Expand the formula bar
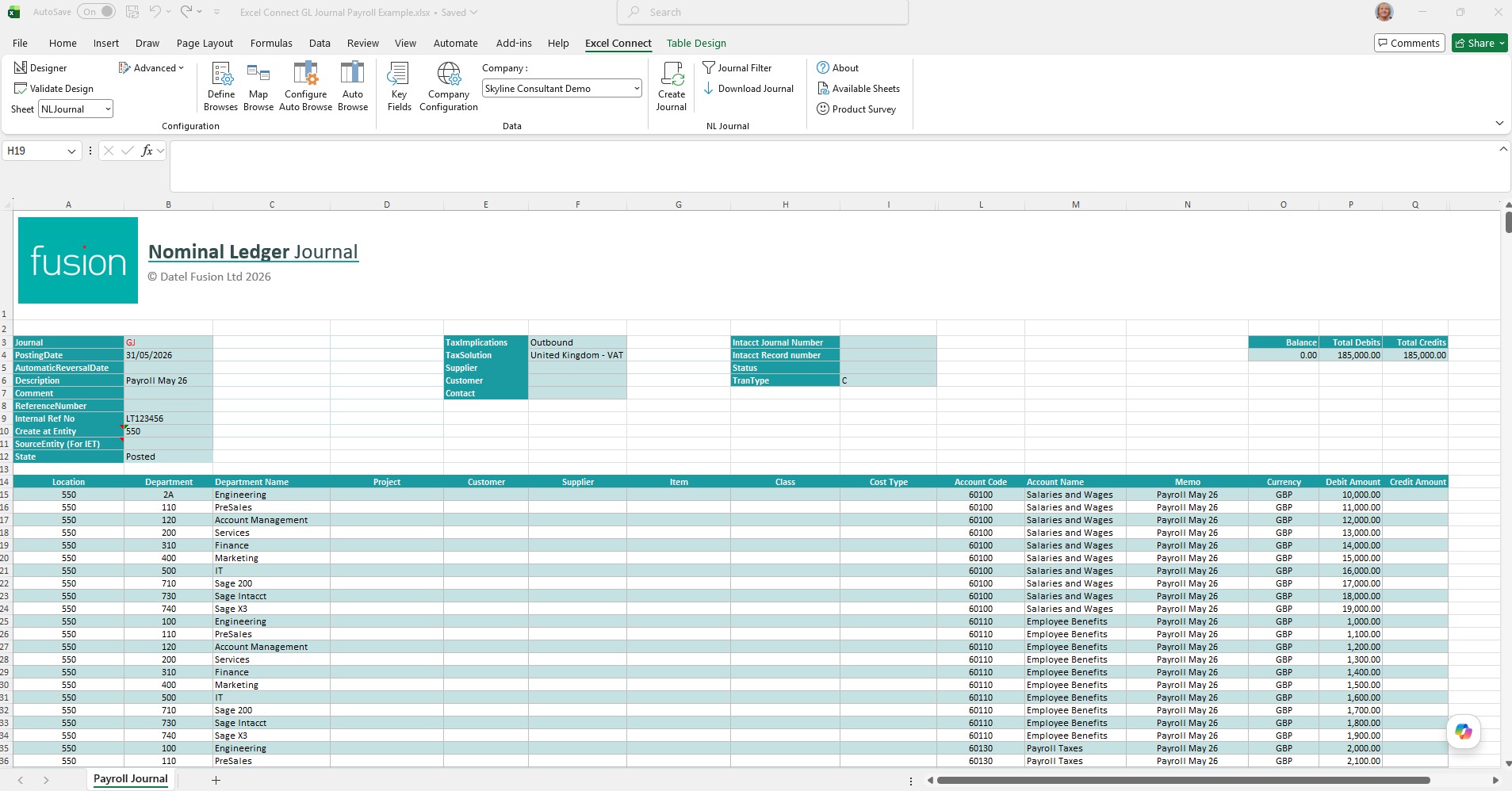The width and height of the screenshot is (1512, 791). coord(1503,149)
